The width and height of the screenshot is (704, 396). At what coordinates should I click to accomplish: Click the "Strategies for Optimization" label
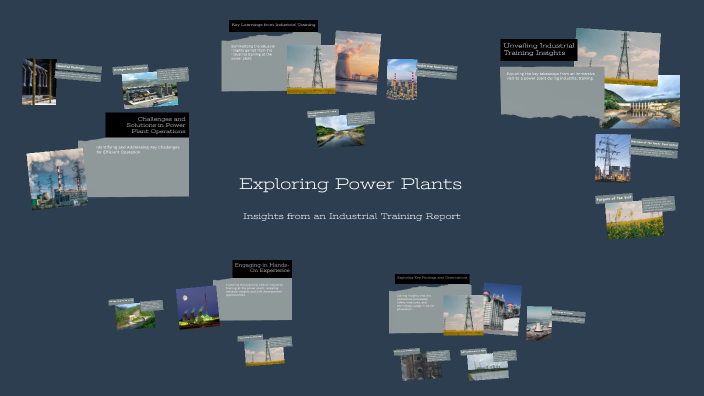pyautogui.click(x=130, y=70)
